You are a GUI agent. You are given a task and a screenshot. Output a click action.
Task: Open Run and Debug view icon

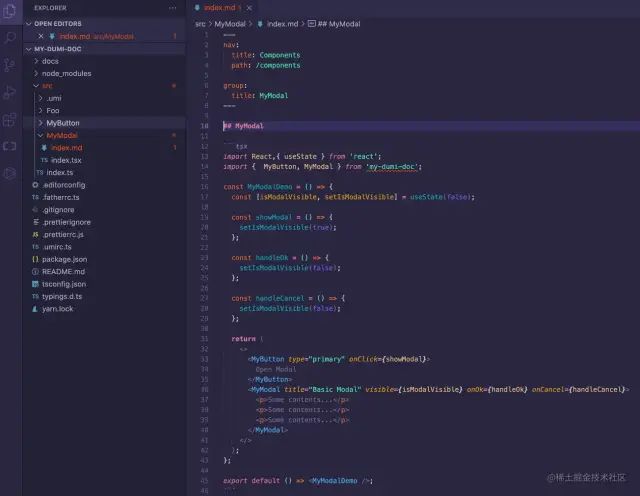click(x=9, y=93)
